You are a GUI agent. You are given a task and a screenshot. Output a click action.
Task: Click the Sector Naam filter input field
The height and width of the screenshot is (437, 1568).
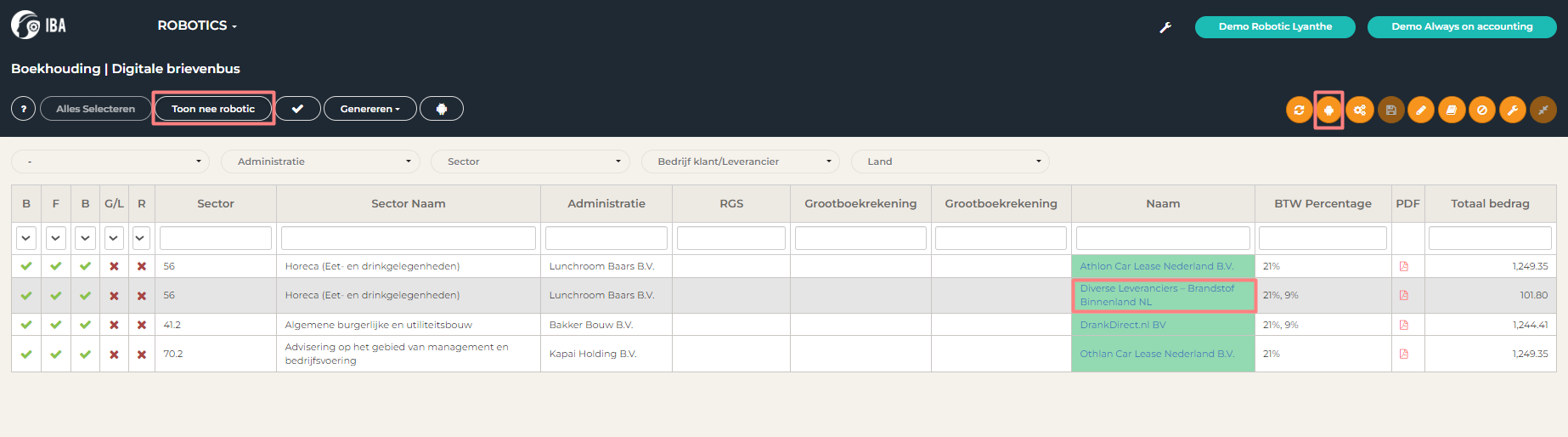click(409, 238)
